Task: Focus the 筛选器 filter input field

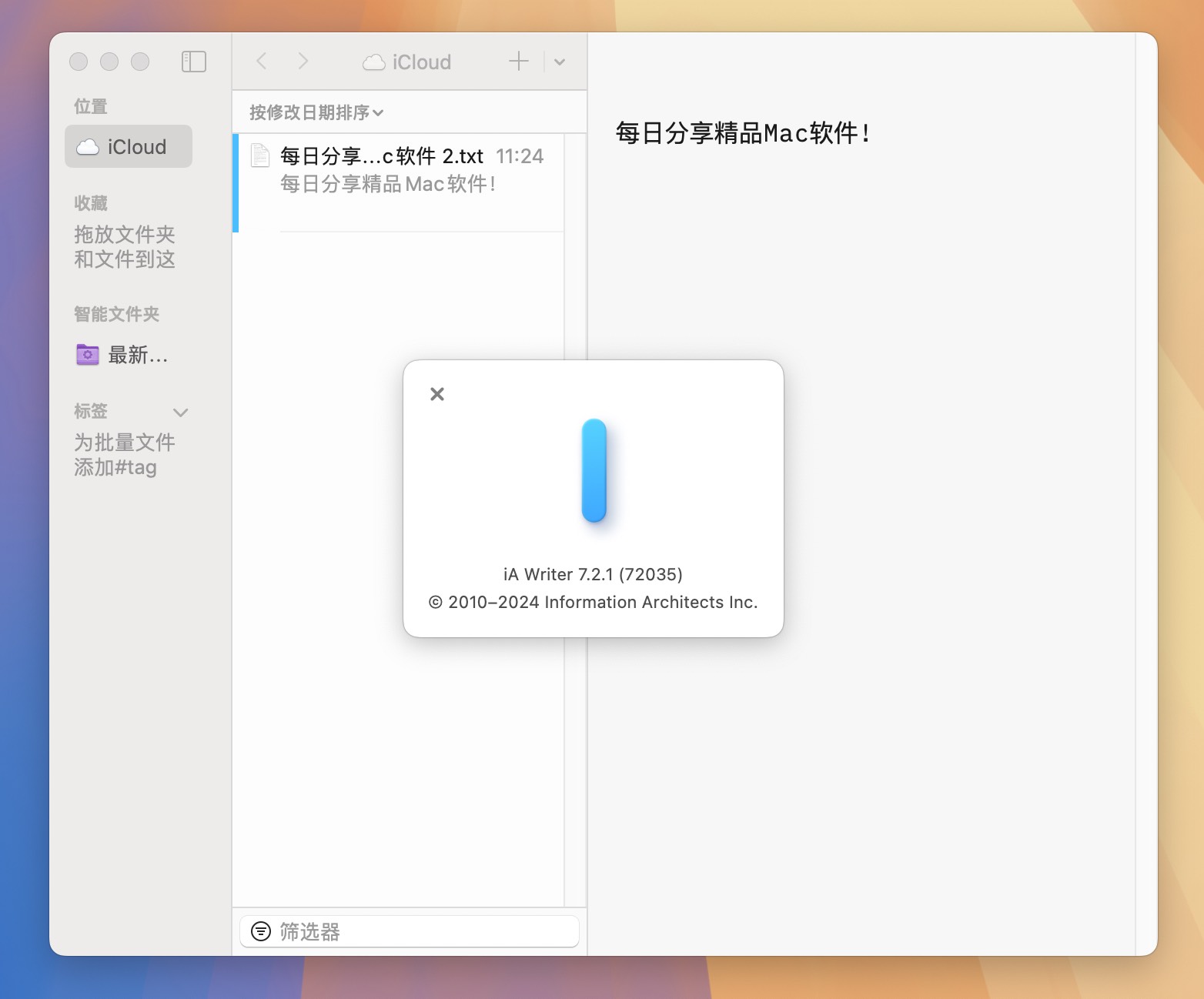Action: [410, 931]
